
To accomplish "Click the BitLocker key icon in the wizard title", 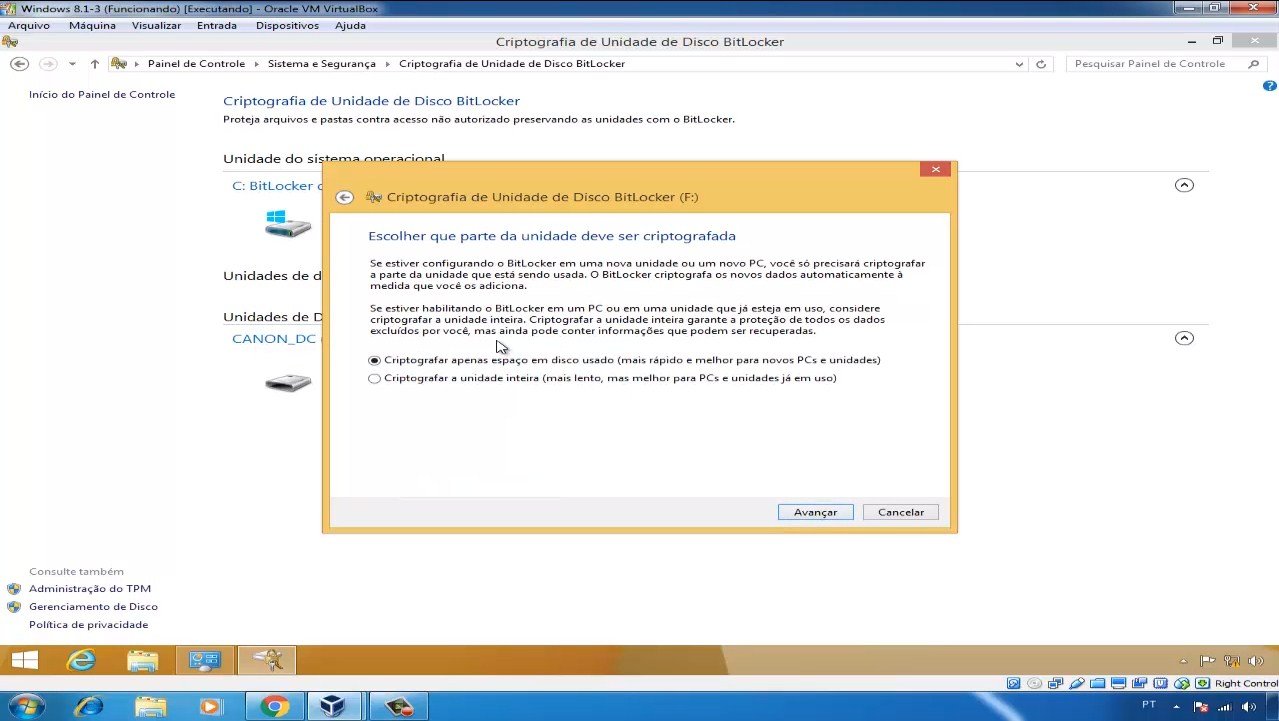I will (374, 197).
